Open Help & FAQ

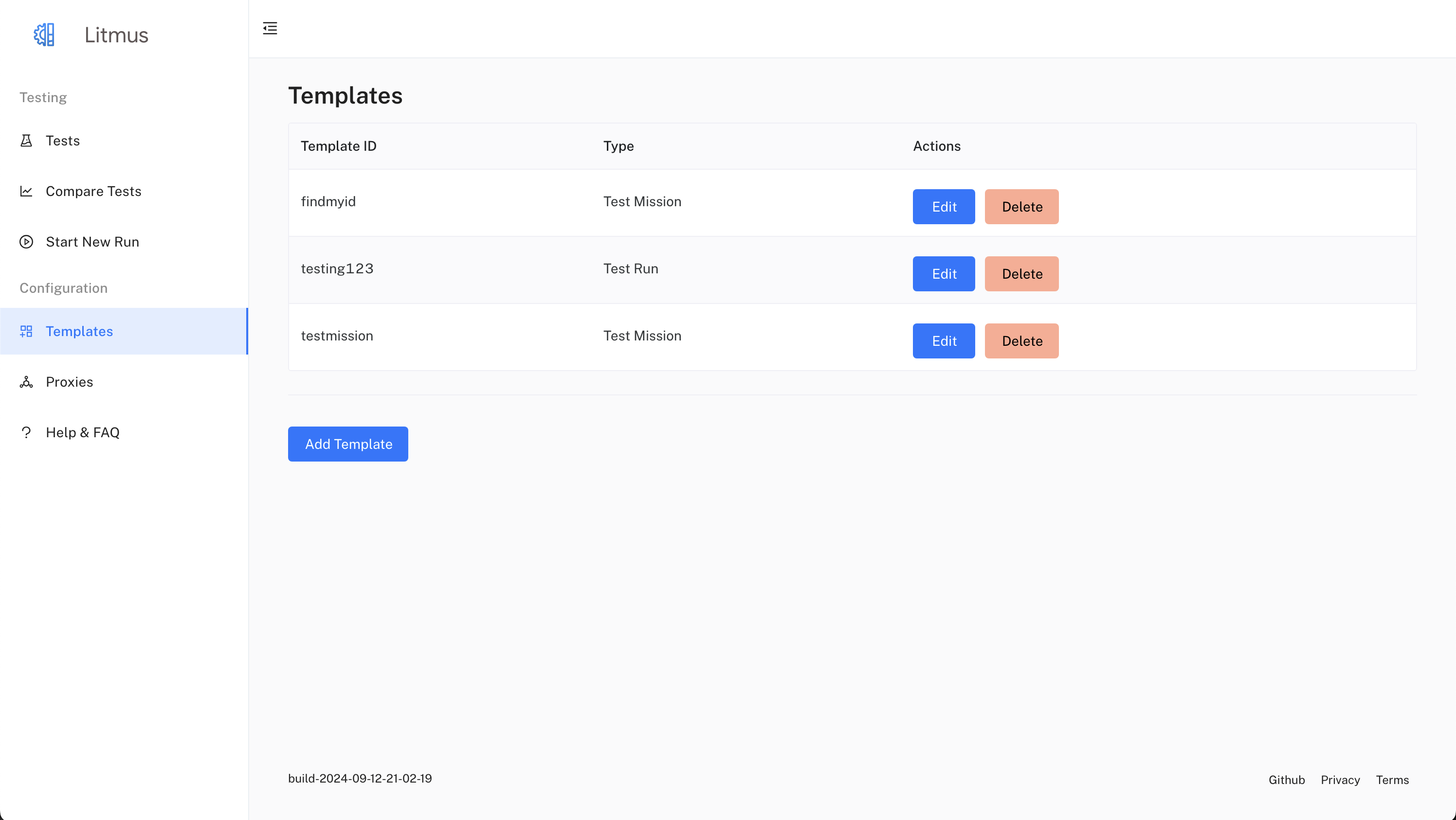pos(124,432)
